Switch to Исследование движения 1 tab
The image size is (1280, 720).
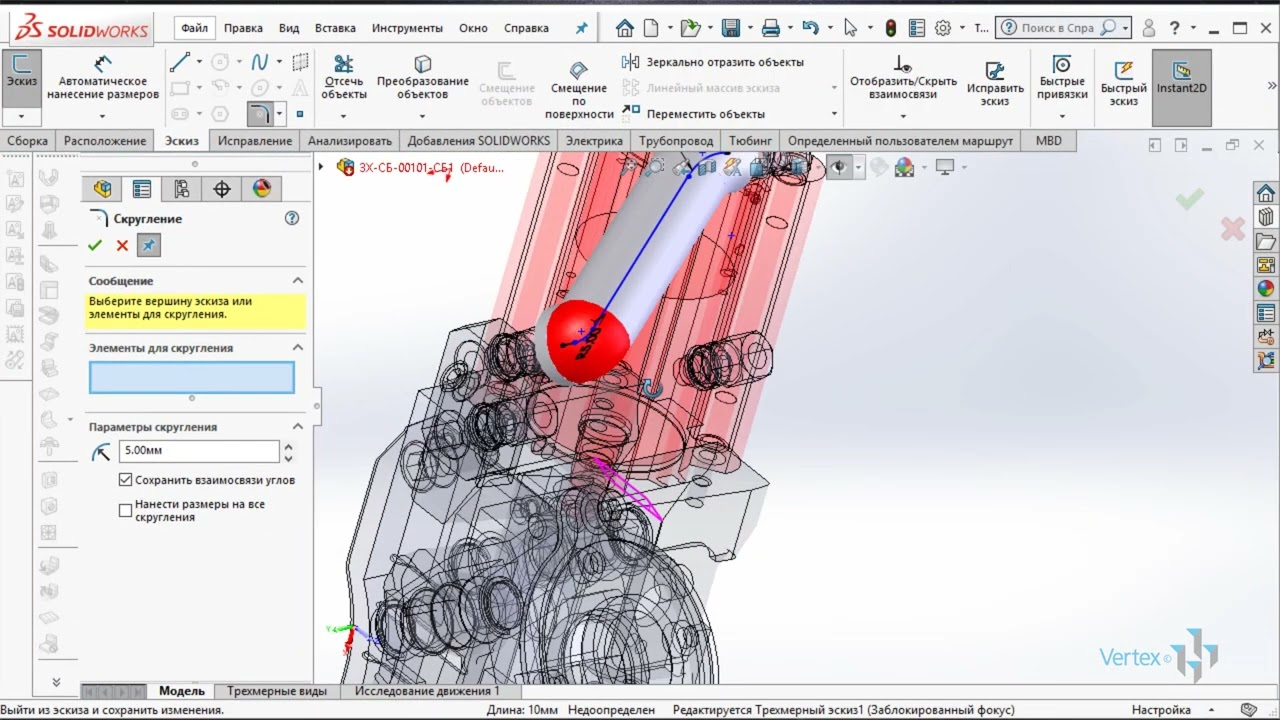(x=427, y=691)
